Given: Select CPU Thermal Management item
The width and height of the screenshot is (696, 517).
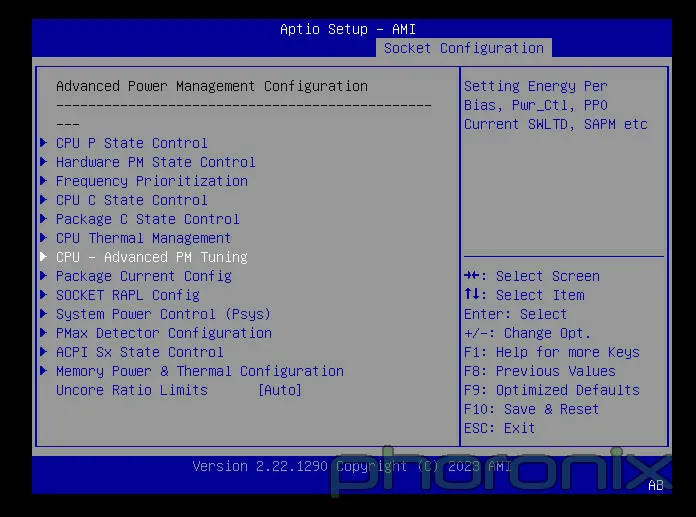Looking at the screenshot, I should [x=143, y=238].
